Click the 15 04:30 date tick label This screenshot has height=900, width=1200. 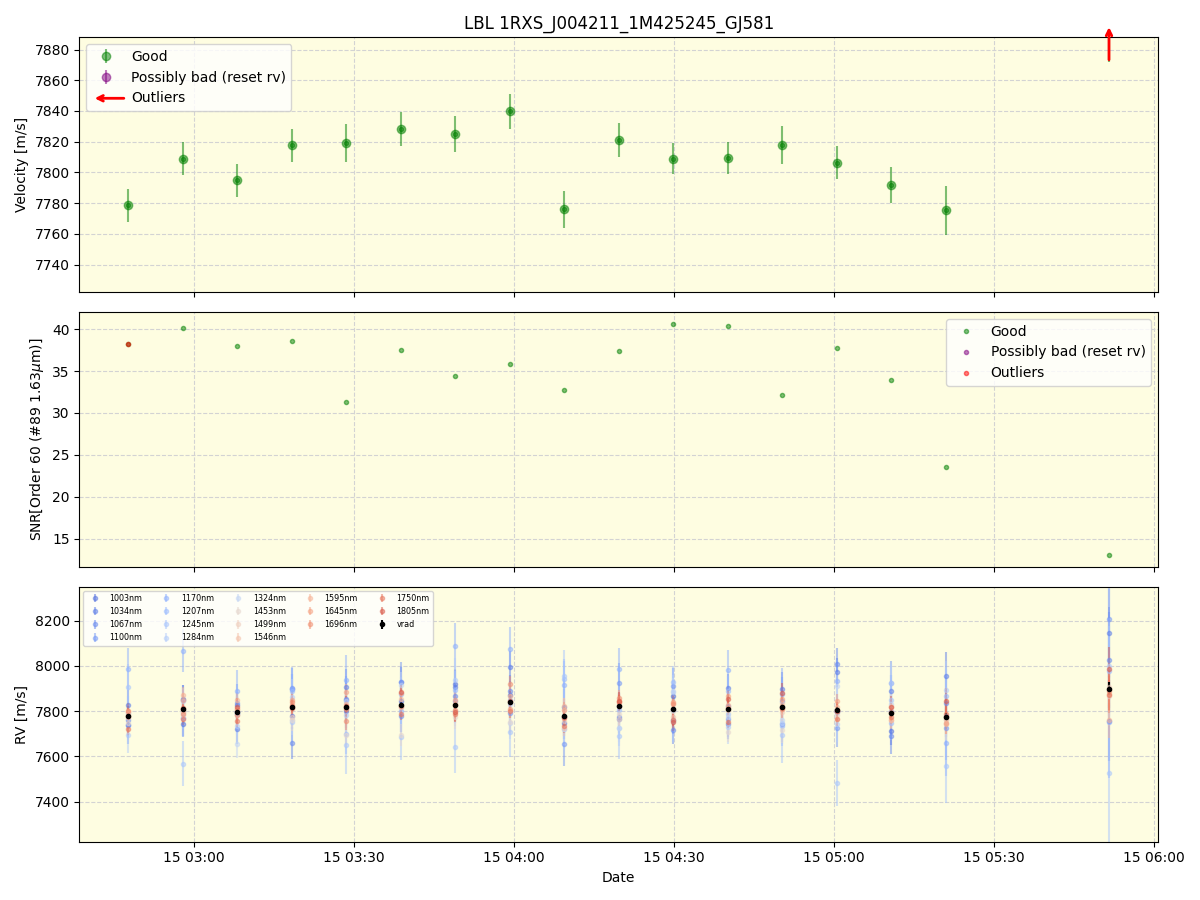tap(674, 857)
